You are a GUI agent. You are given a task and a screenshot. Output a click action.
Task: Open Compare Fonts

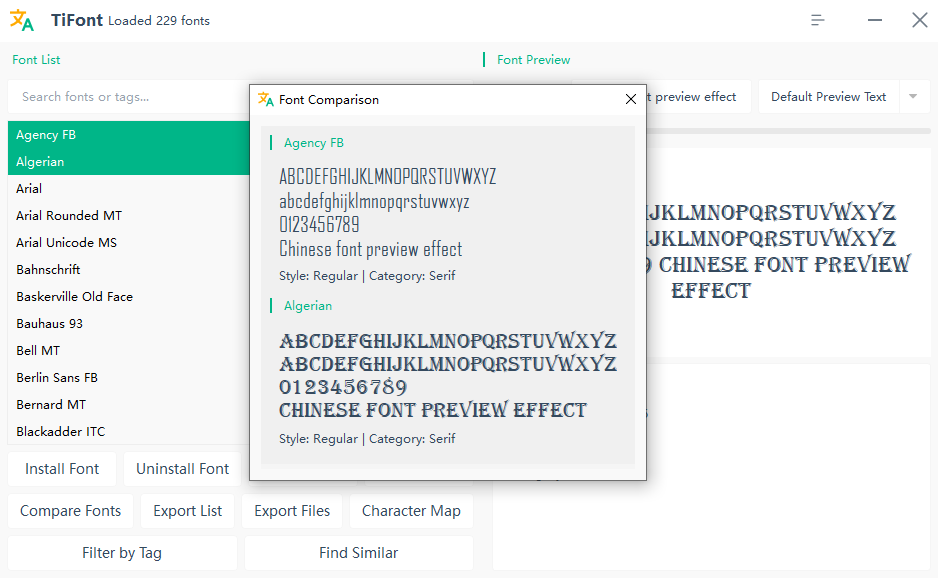(x=70, y=511)
